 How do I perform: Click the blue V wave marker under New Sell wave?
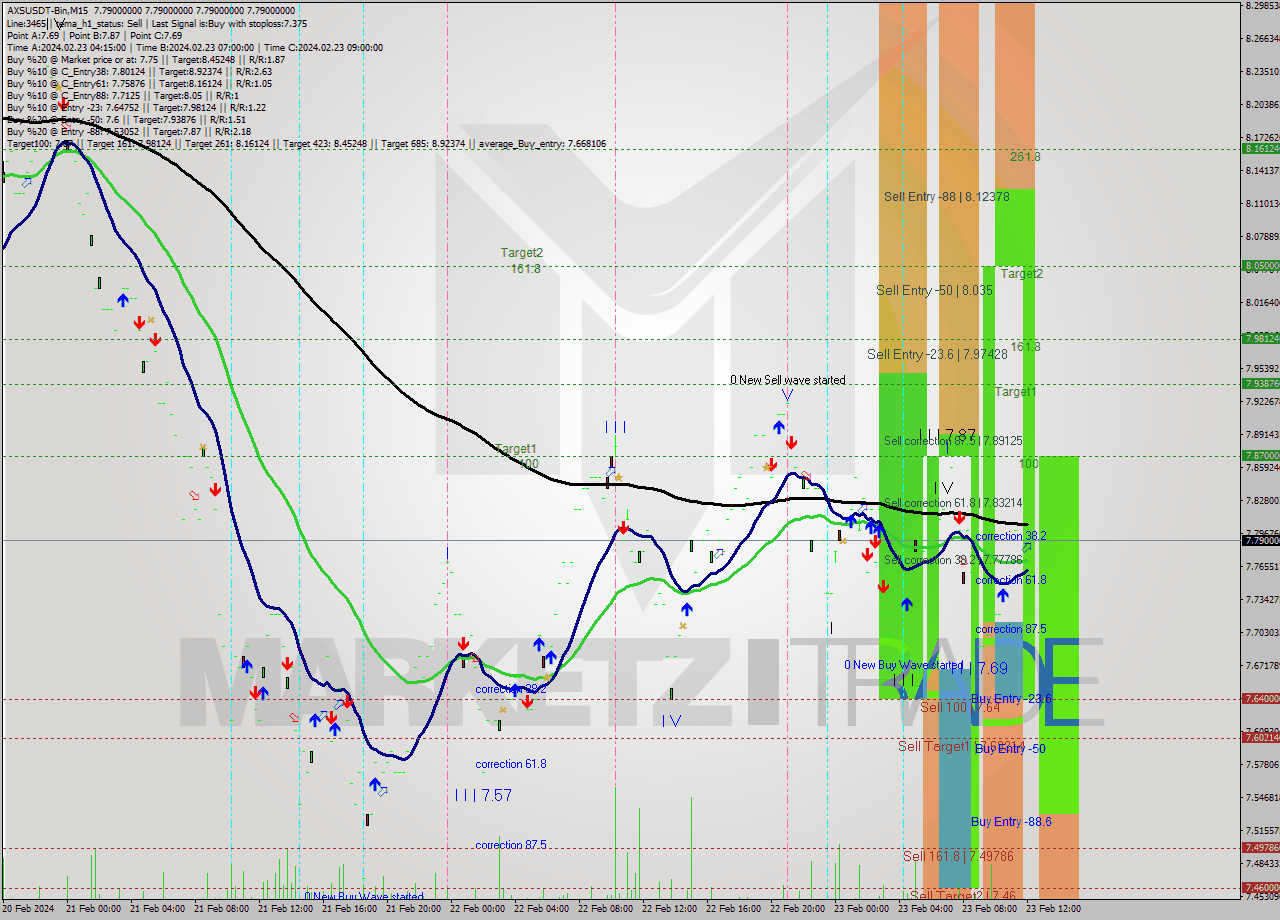point(787,395)
